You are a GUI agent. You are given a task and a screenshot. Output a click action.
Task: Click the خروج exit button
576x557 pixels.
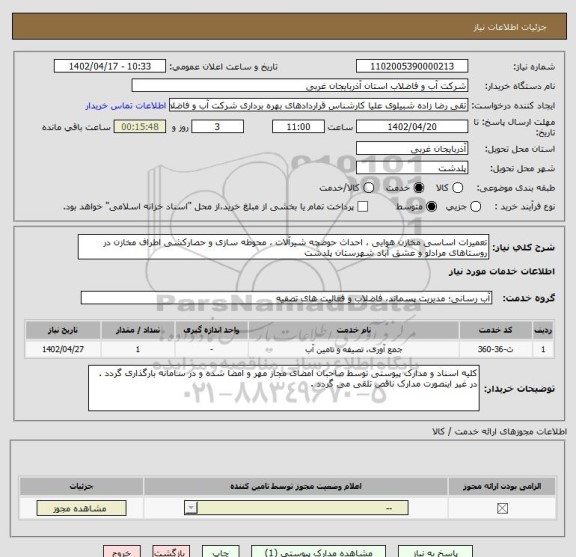(x=122, y=552)
